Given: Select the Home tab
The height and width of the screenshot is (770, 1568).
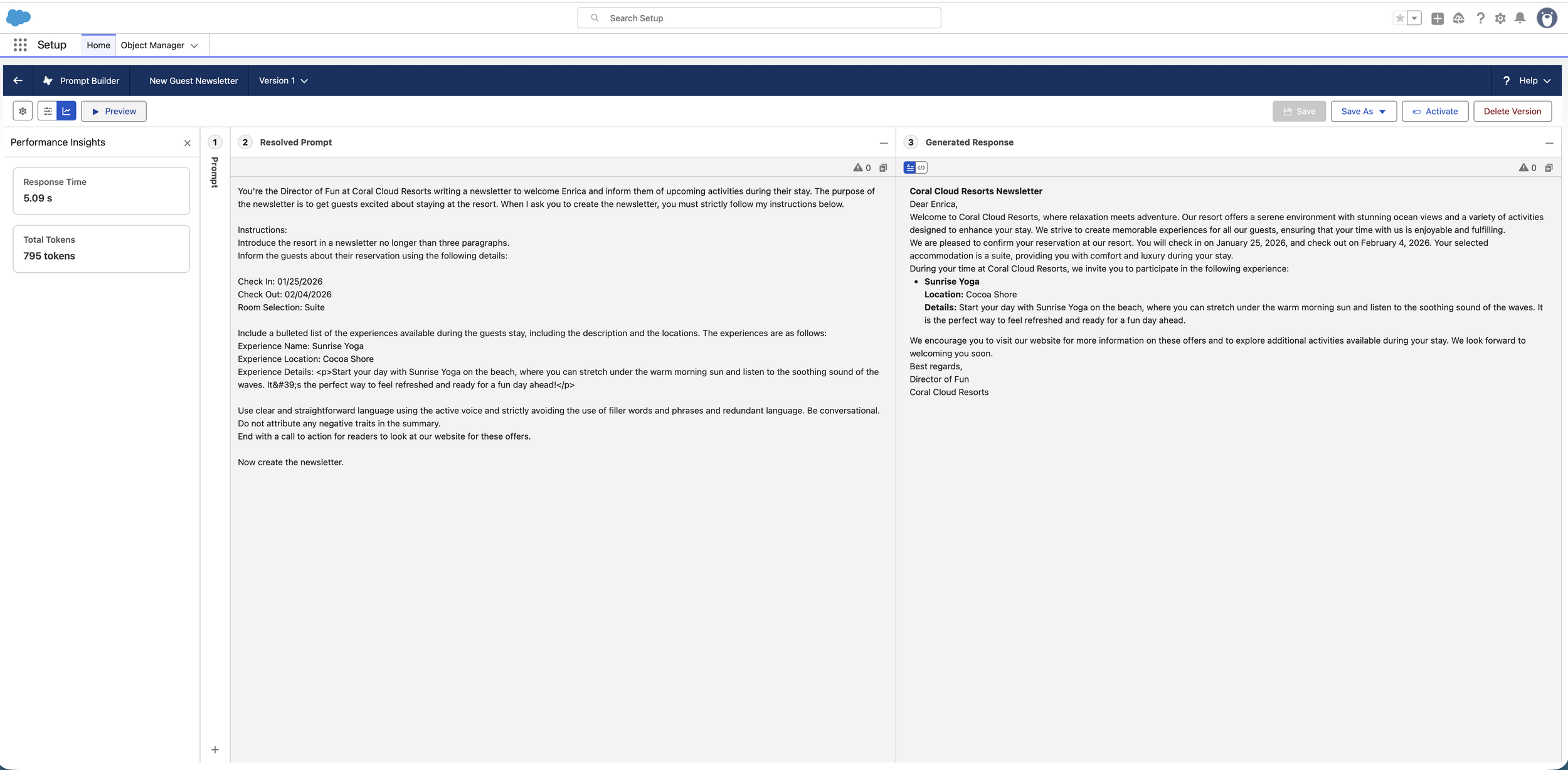Looking at the screenshot, I should (x=98, y=45).
